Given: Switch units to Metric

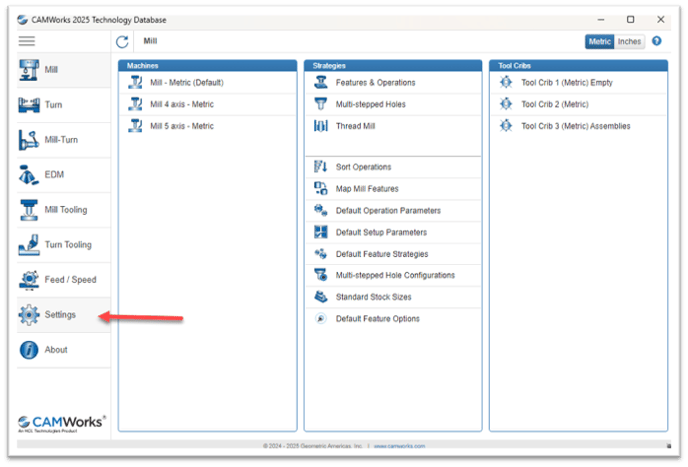Looking at the screenshot, I should pyautogui.click(x=599, y=42).
